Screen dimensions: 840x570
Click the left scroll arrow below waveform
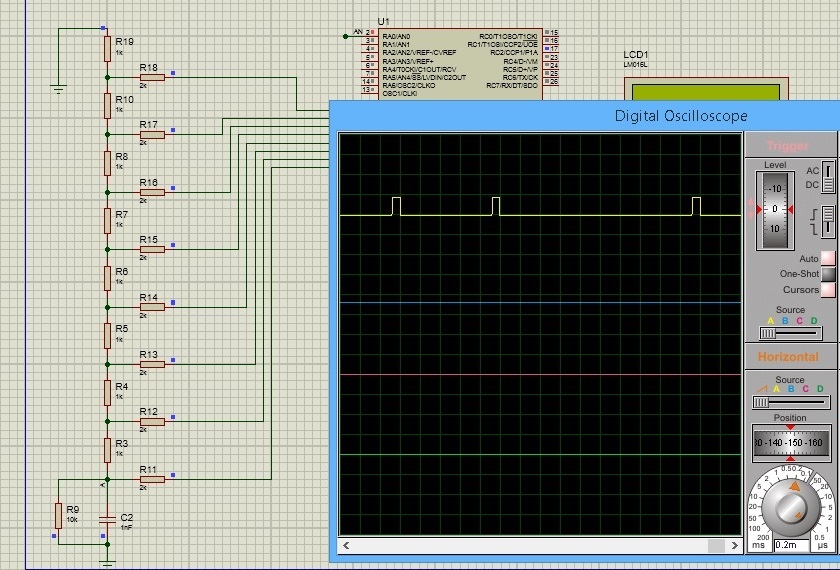346,545
